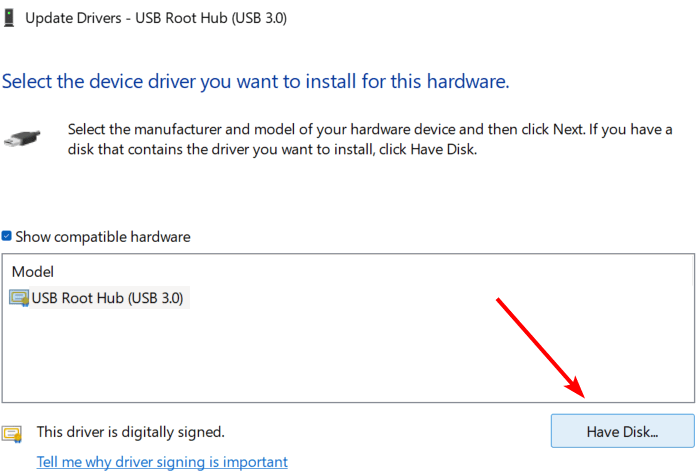Click the "This driver is digitally signed" text
Image resolution: width=700 pixels, height=475 pixels.
131,432
